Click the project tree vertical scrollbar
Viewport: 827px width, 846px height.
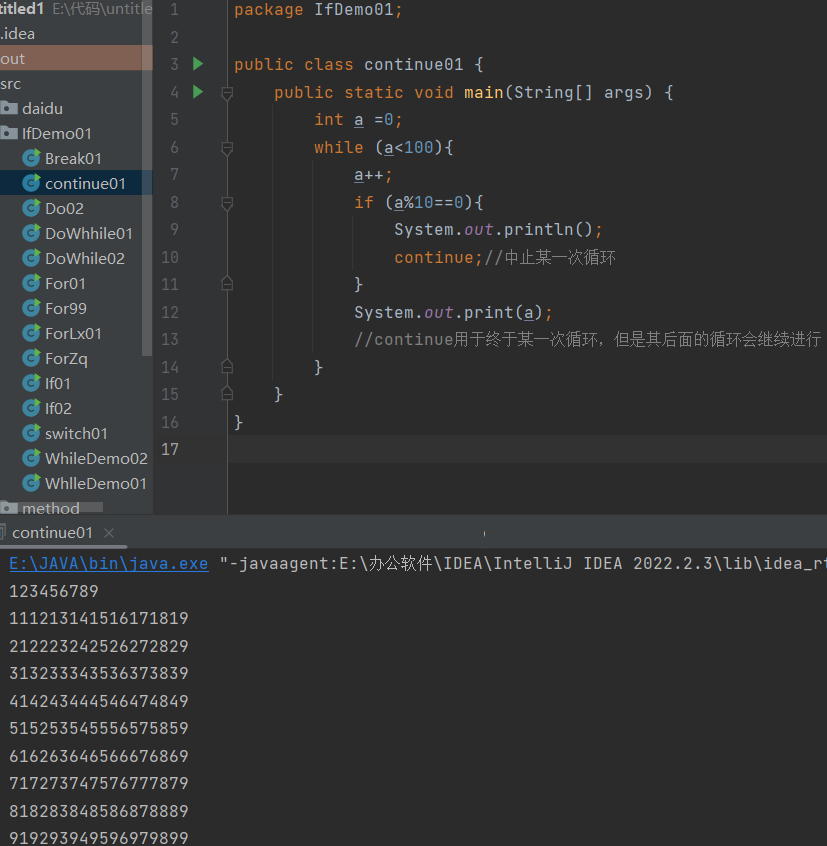pos(147,178)
